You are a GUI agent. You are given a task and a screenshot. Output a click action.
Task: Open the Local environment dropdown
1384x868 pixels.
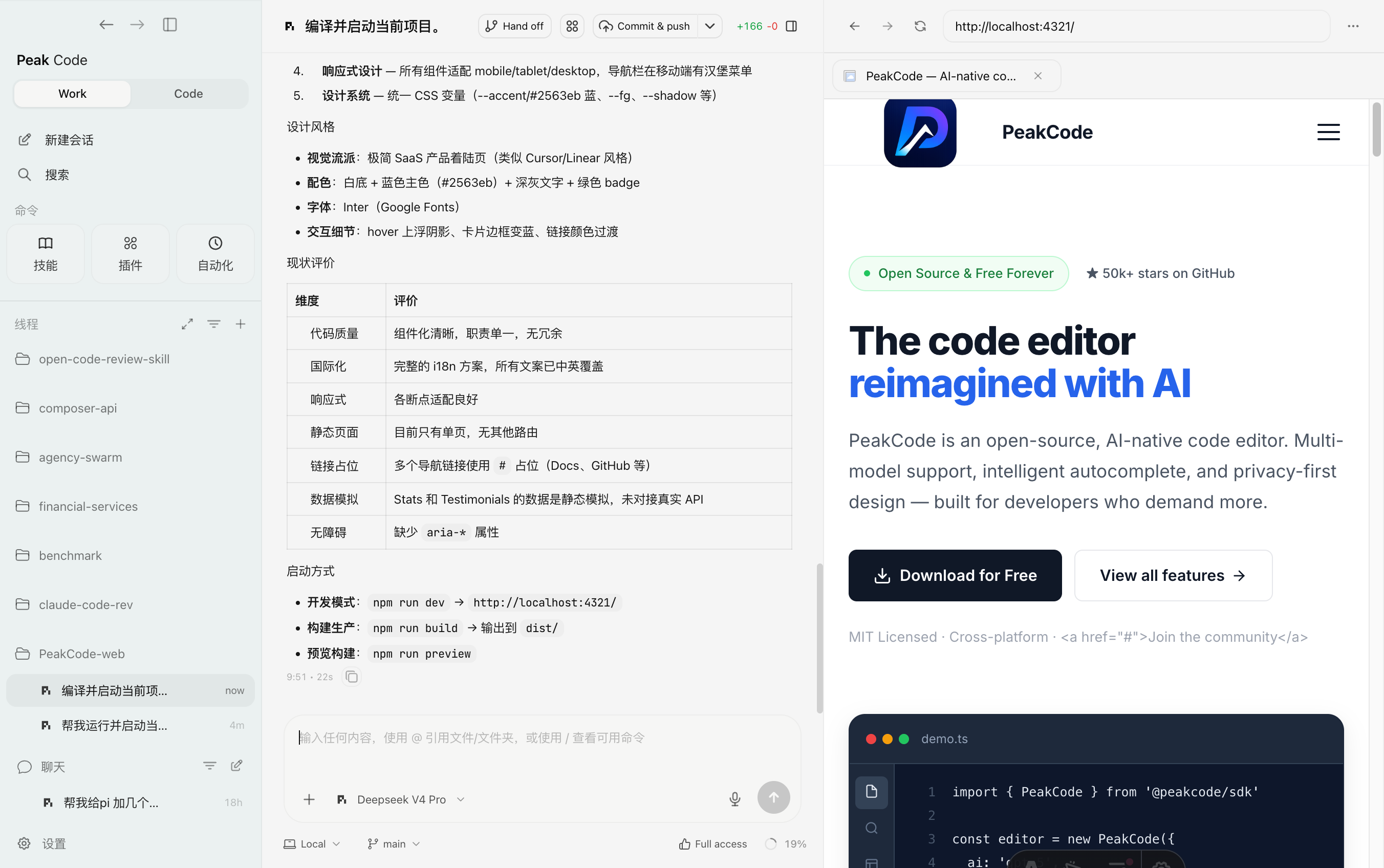click(x=312, y=844)
